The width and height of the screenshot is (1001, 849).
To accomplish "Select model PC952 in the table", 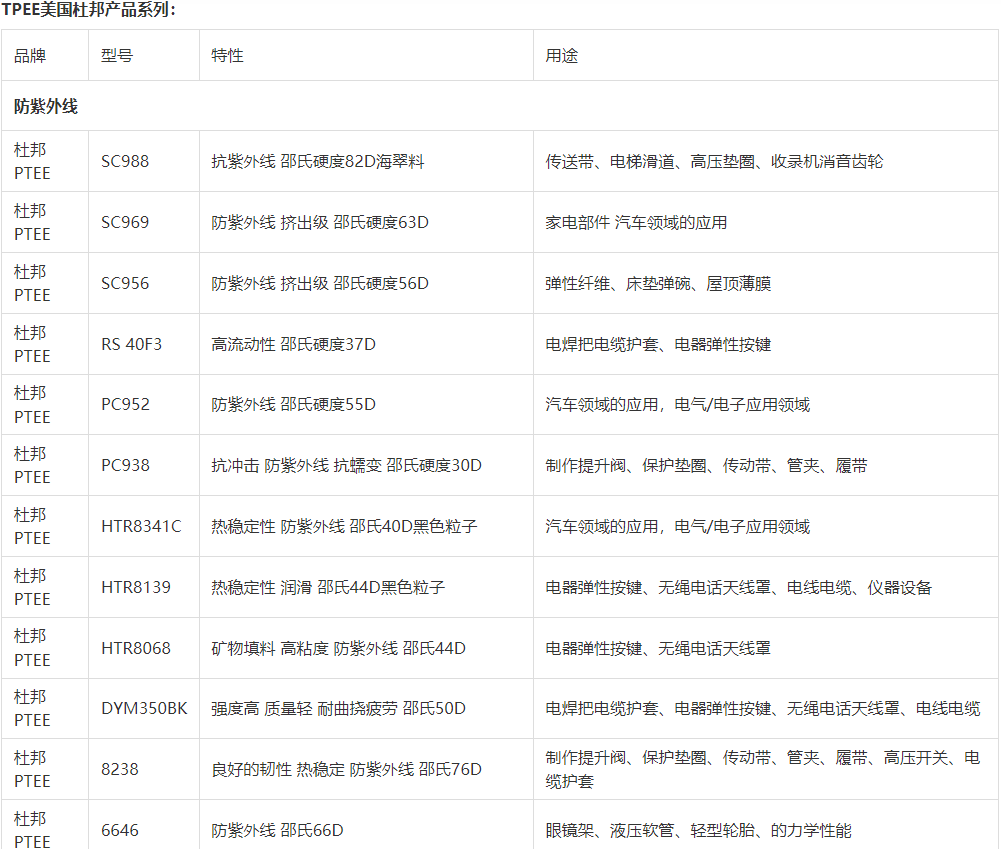I will (x=125, y=405).
